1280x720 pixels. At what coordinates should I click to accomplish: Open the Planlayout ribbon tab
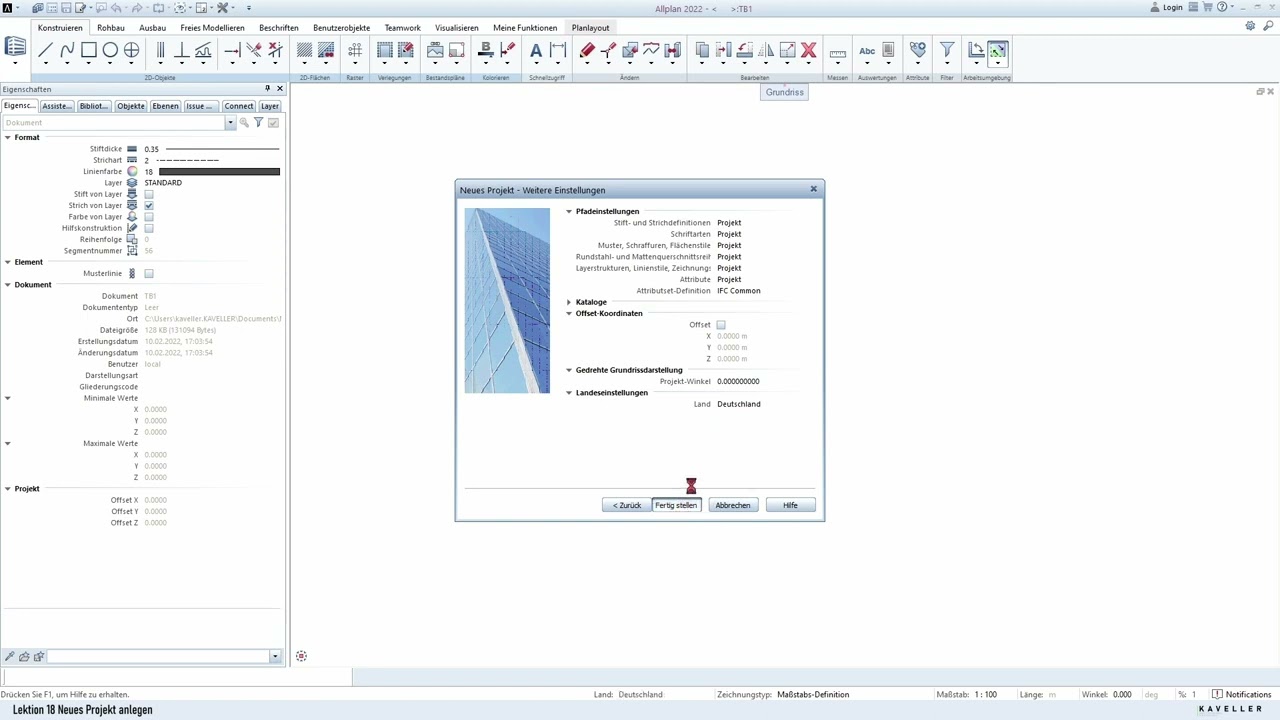[590, 28]
